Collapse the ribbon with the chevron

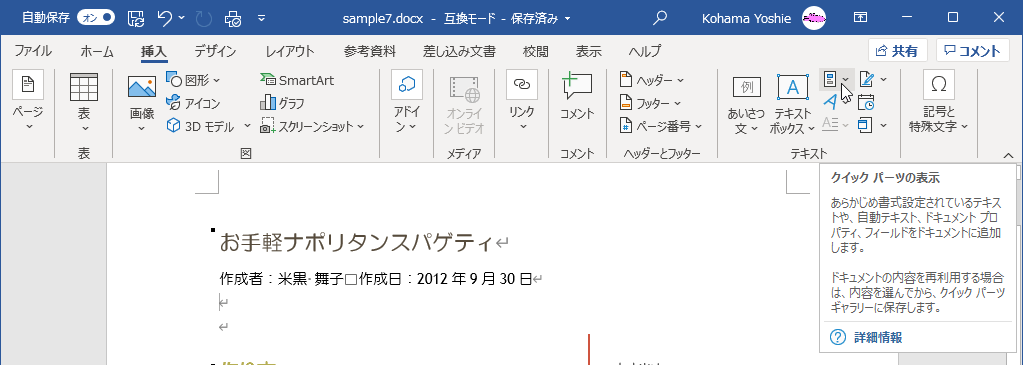click(1009, 155)
